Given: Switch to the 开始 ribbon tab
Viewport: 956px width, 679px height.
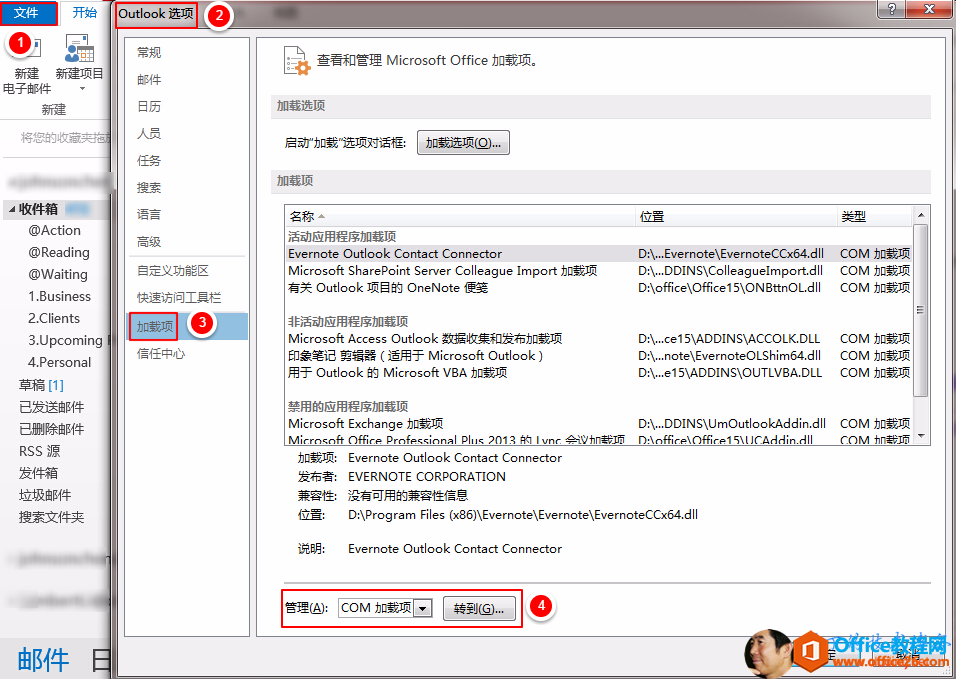Looking at the screenshot, I should 84,13.
